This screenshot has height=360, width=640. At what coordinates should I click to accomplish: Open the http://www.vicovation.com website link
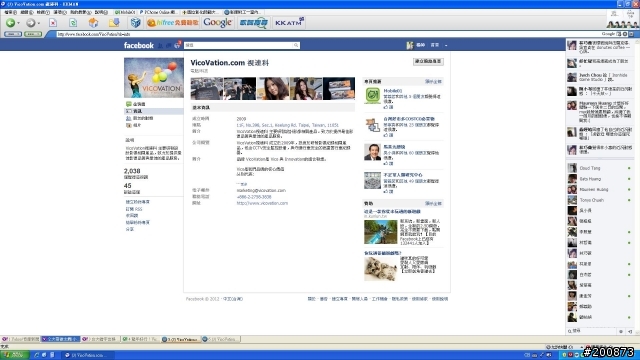tap(262, 203)
